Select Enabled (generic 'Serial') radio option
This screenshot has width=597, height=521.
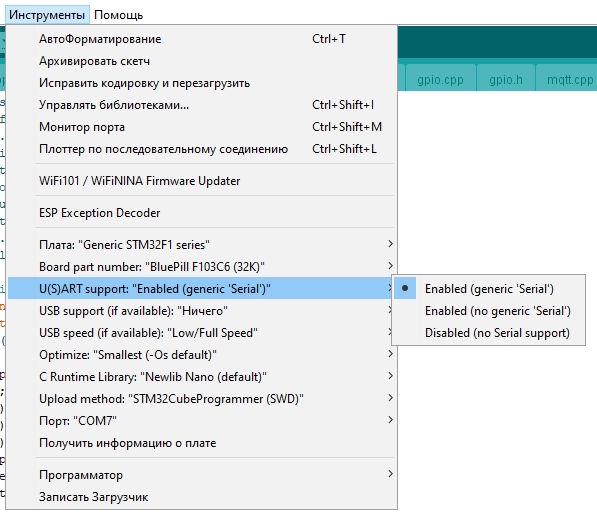(x=488, y=289)
